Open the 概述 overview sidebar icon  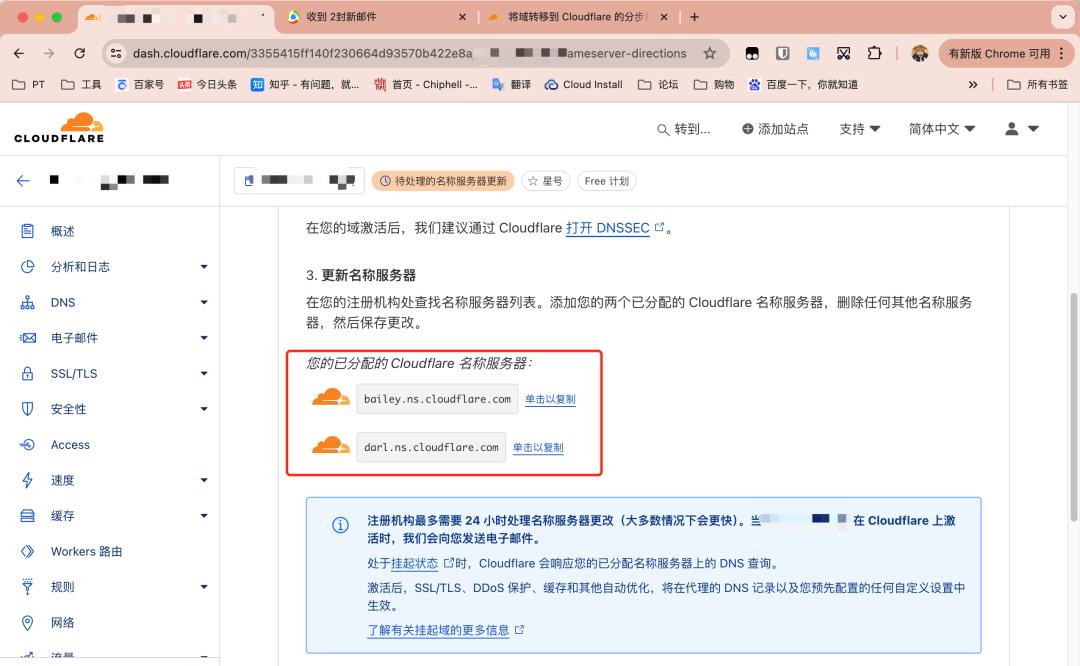point(28,231)
